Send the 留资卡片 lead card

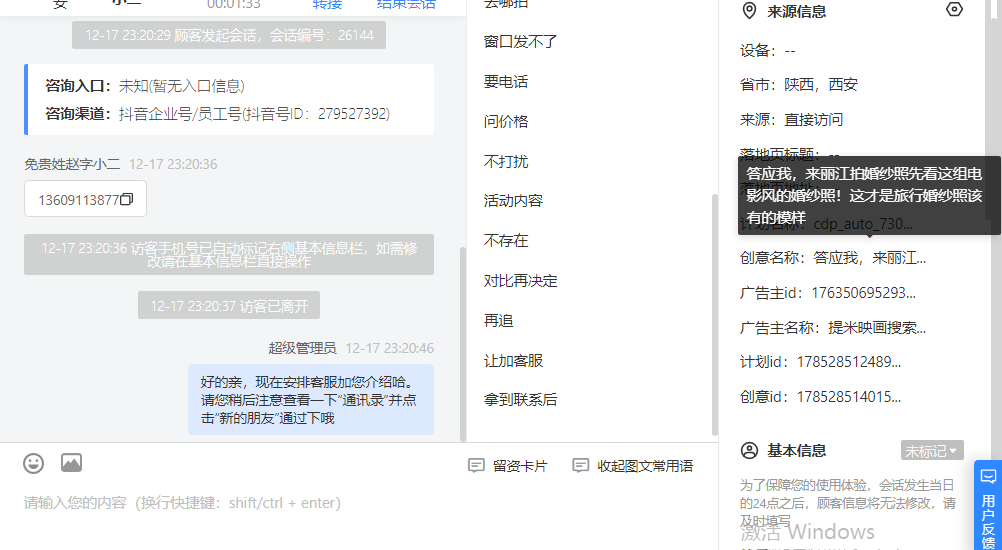pyautogui.click(x=508, y=466)
